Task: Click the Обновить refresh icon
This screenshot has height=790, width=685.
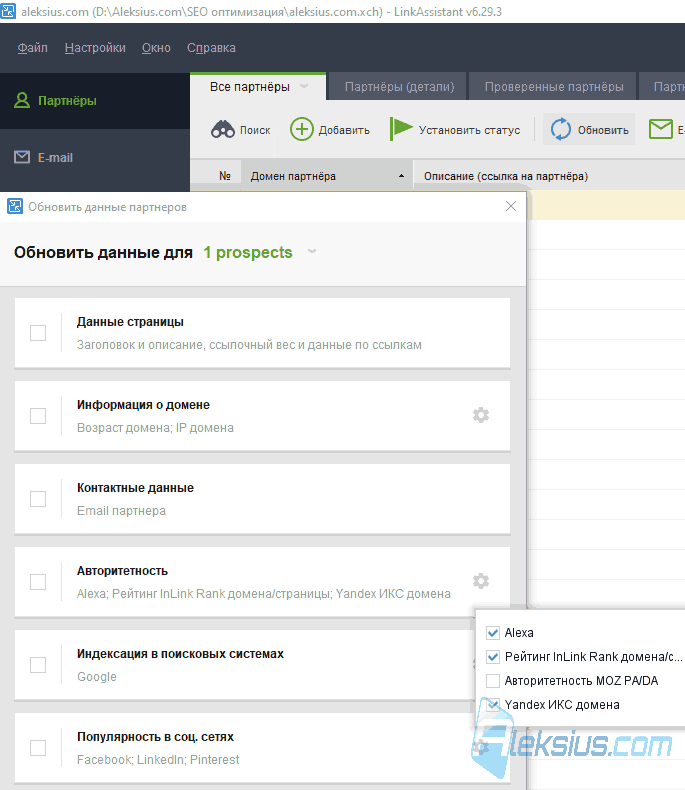Action: (561, 129)
